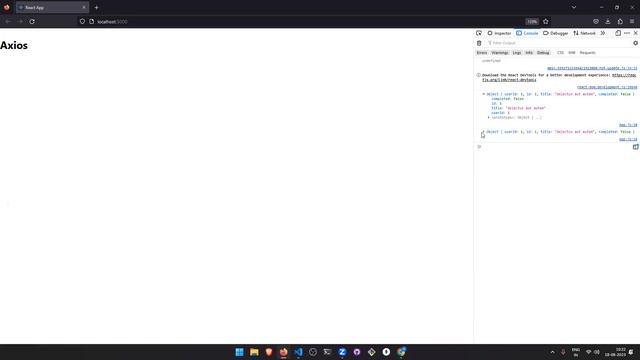Toggle Requests filter in console
Viewport: 640px width, 360px height.
click(x=587, y=53)
